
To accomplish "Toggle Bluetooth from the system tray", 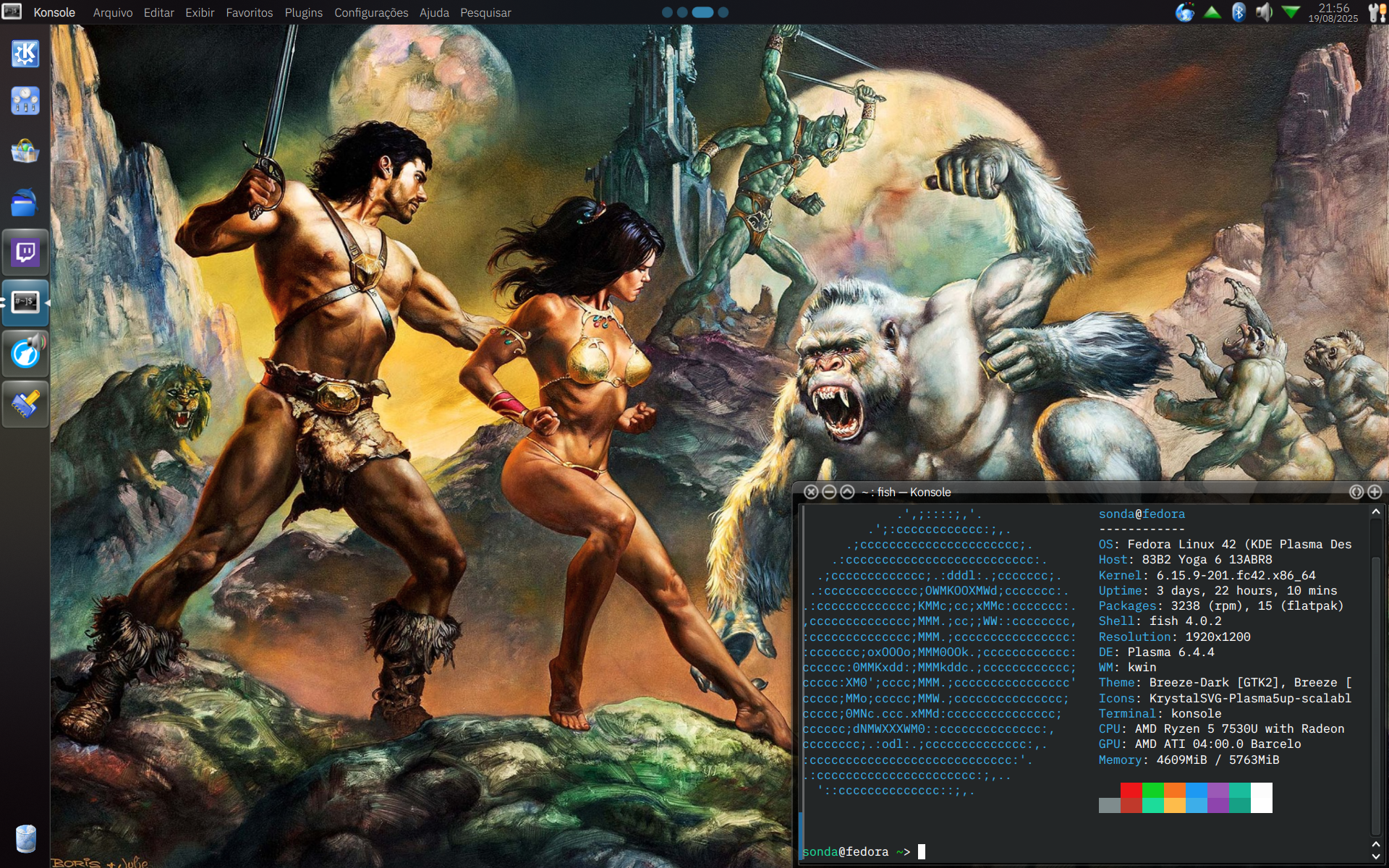I will (1239, 12).
